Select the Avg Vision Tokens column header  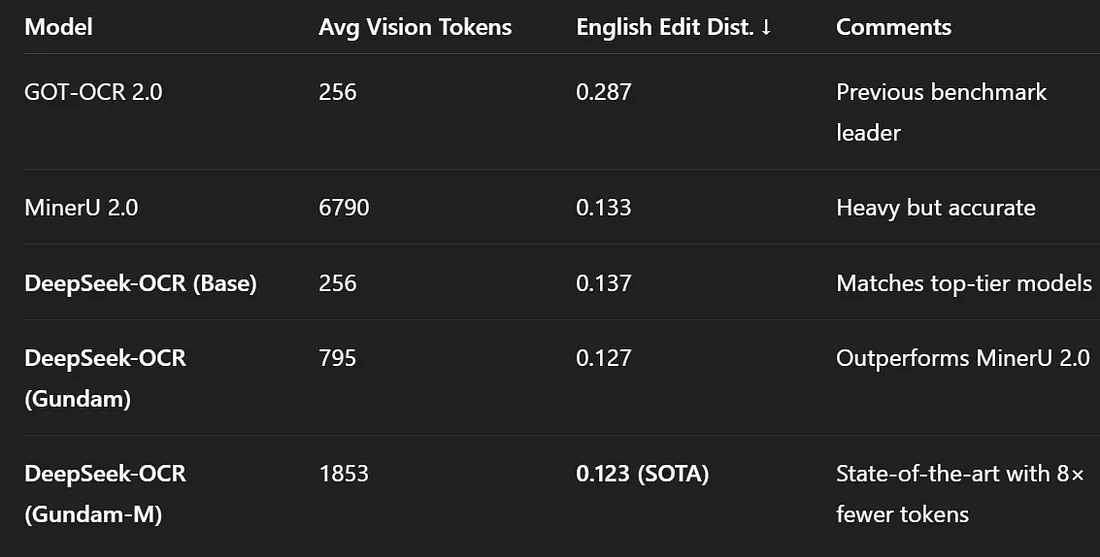click(415, 27)
